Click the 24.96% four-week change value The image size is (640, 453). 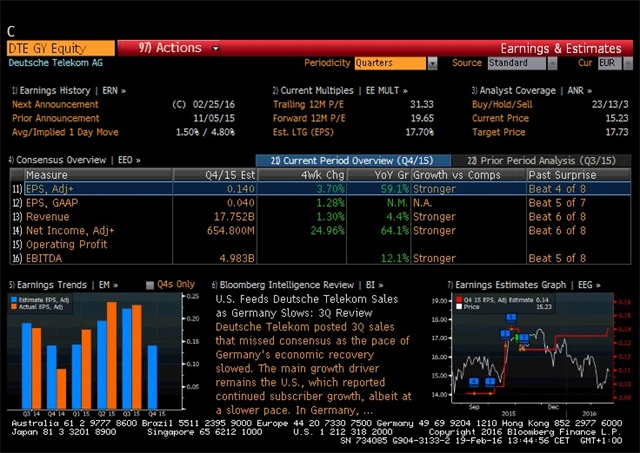[327, 231]
